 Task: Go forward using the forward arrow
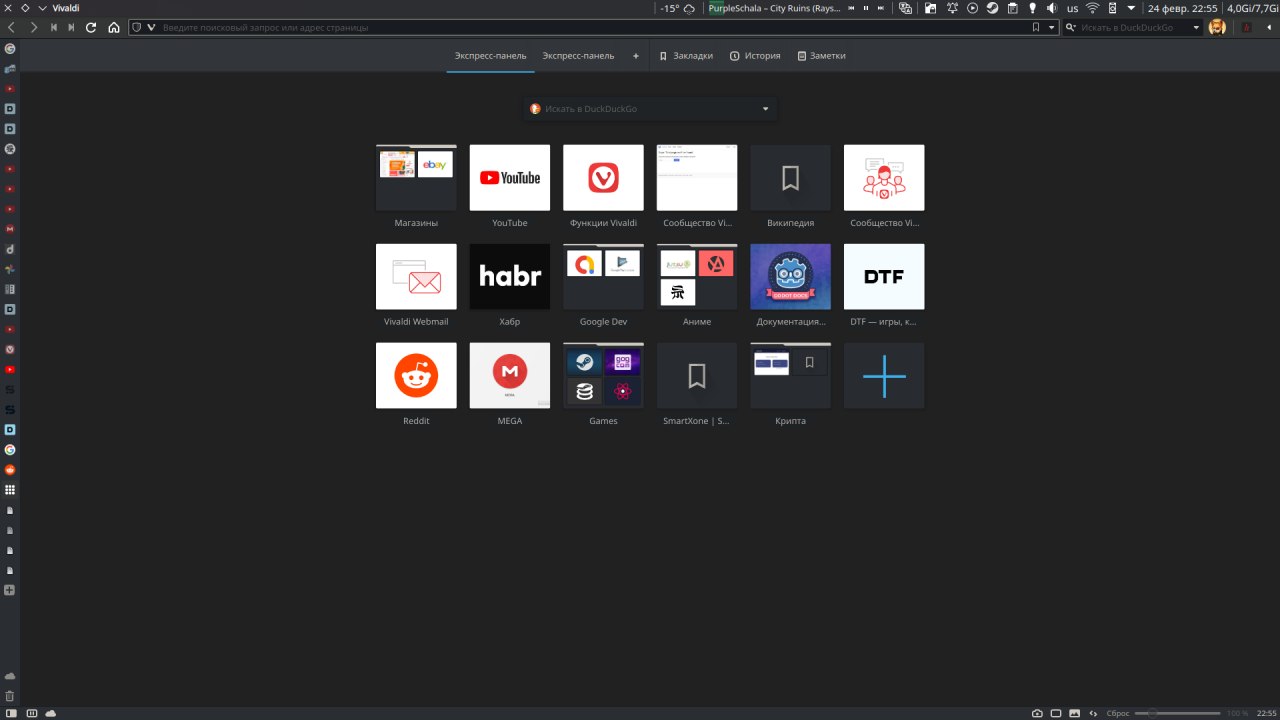tap(33, 27)
